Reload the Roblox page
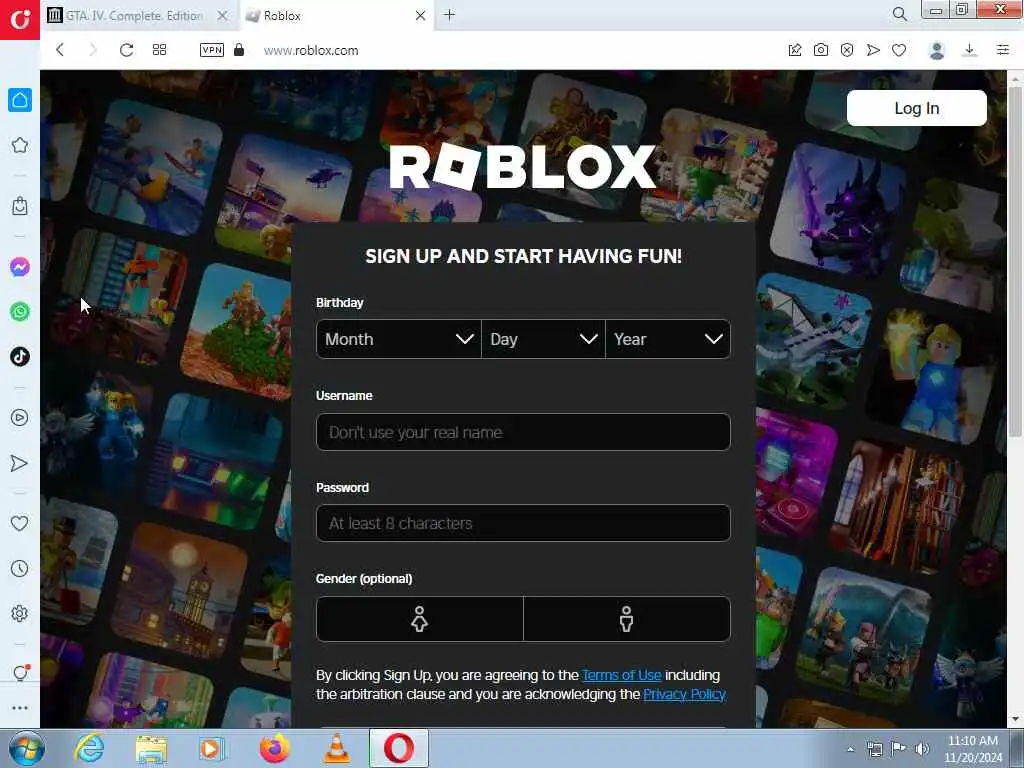The image size is (1024, 768). tap(127, 50)
